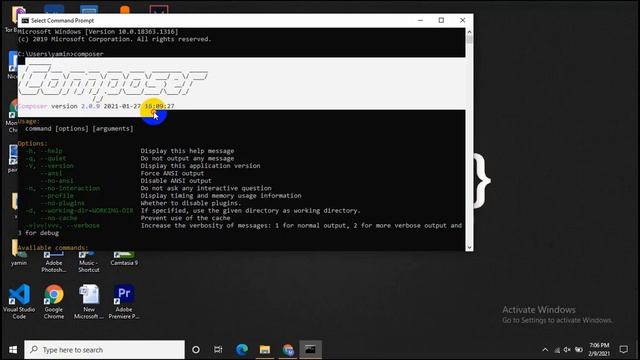Click the Command Prompt scrollbar up arrow
The height and width of the screenshot is (360, 640).
tap(469, 32)
